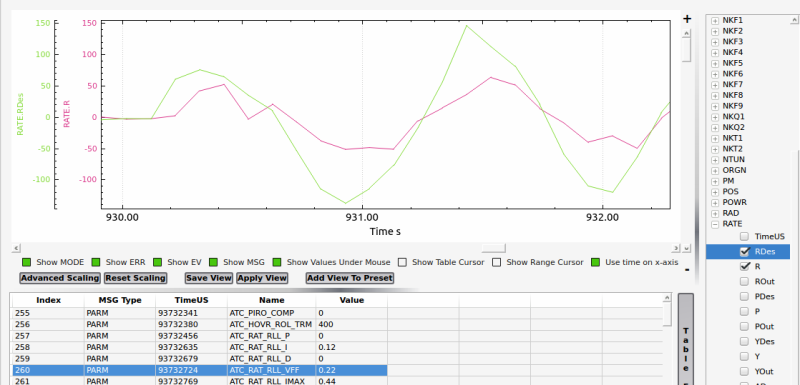Expand the NTUN tree node
The height and width of the screenshot is (385, 800).
(715, 160)
